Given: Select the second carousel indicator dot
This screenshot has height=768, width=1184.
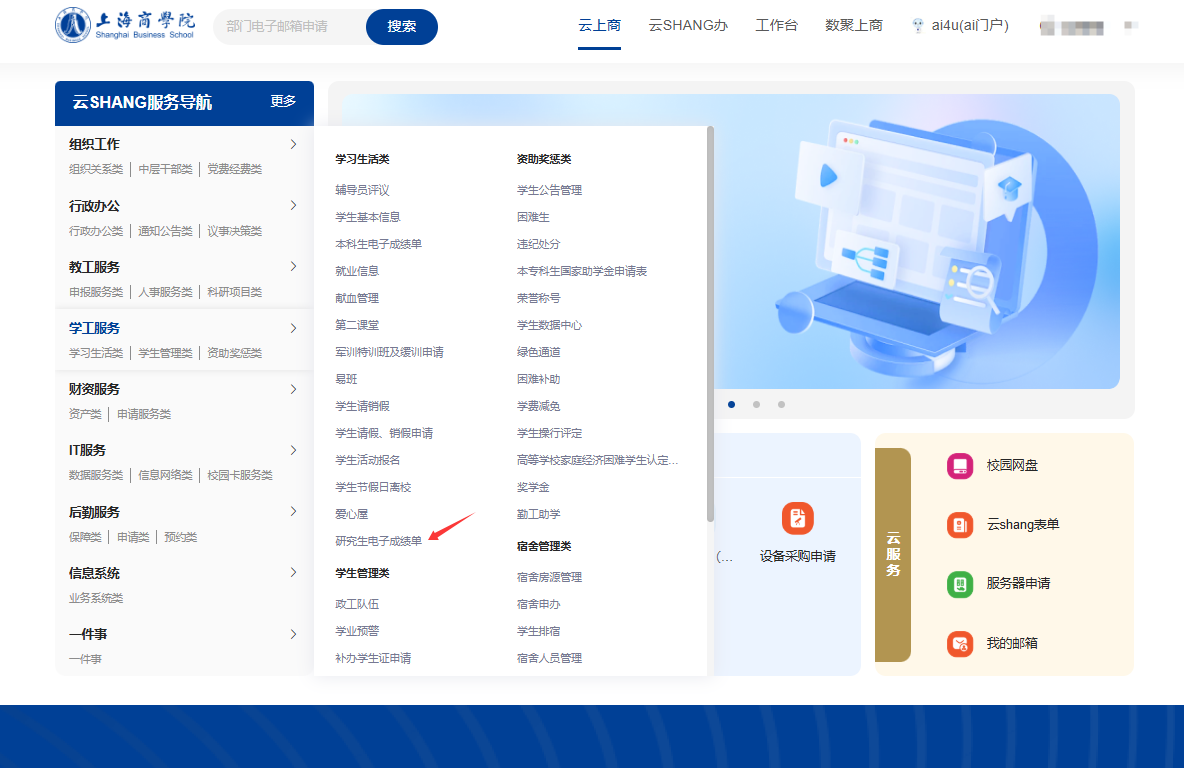Looking at the screenshot, I should pyautogui.click(x=756, y=404).
